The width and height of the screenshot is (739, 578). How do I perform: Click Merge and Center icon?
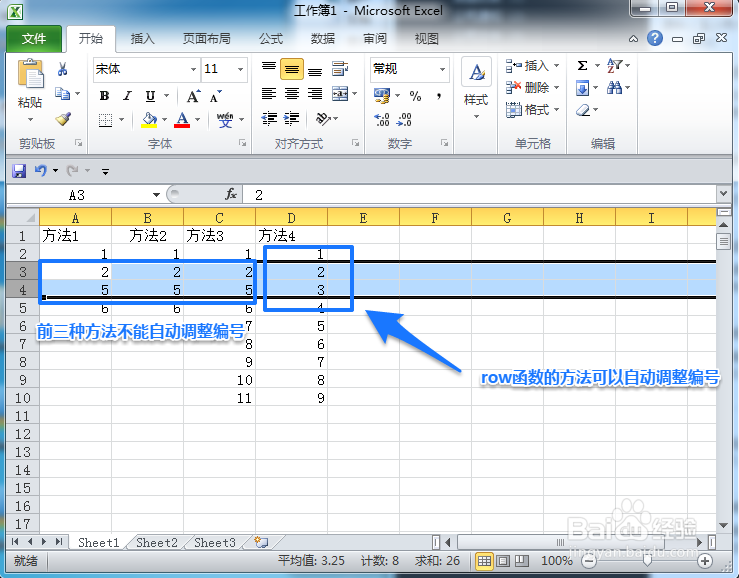tap(340, 94)
